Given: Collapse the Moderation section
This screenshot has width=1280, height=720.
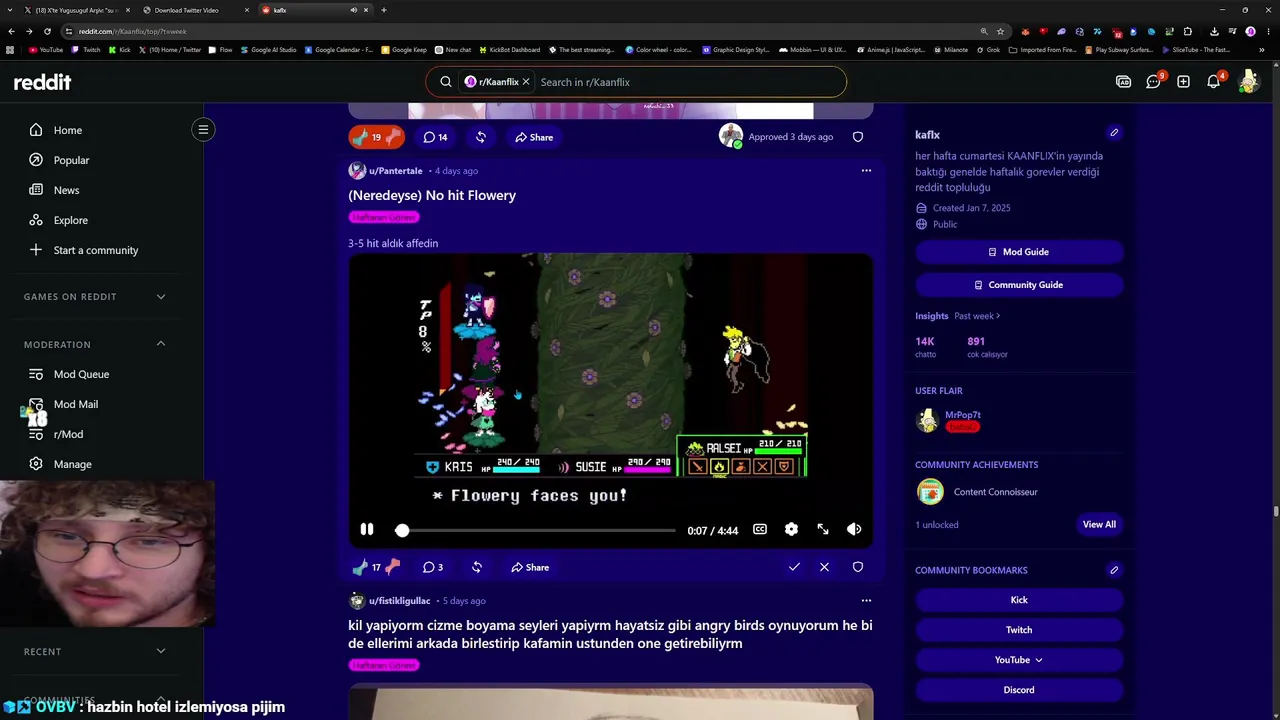Looking at the screenshot, I should (161, 344).
